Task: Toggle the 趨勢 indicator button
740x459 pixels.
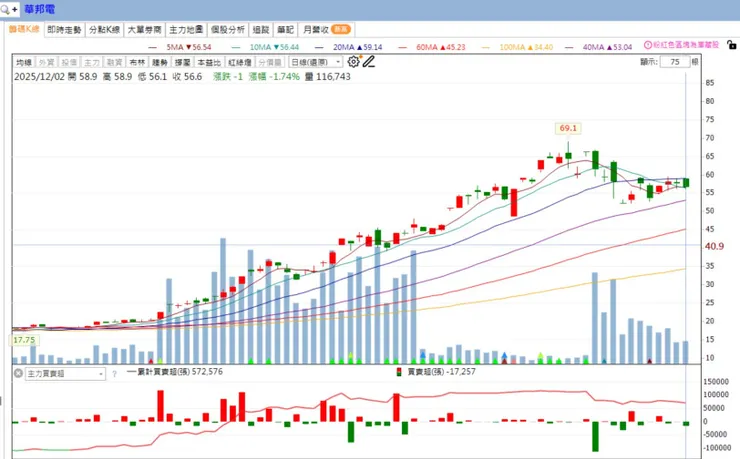Action: 160,62
